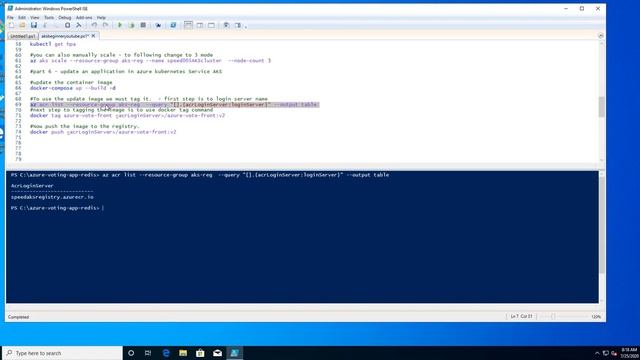Screen dimensions: 640x360
Task: Open the View menu
Action: coord(35,18)
